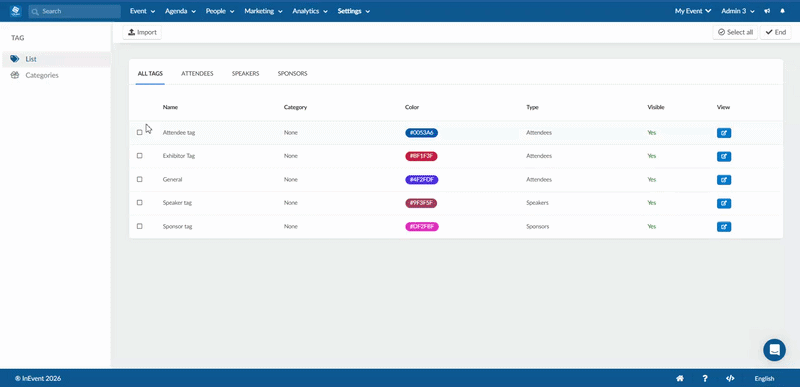Open the chat support bubble
This screenshot has height=387, width=800.
coord(774,350)
